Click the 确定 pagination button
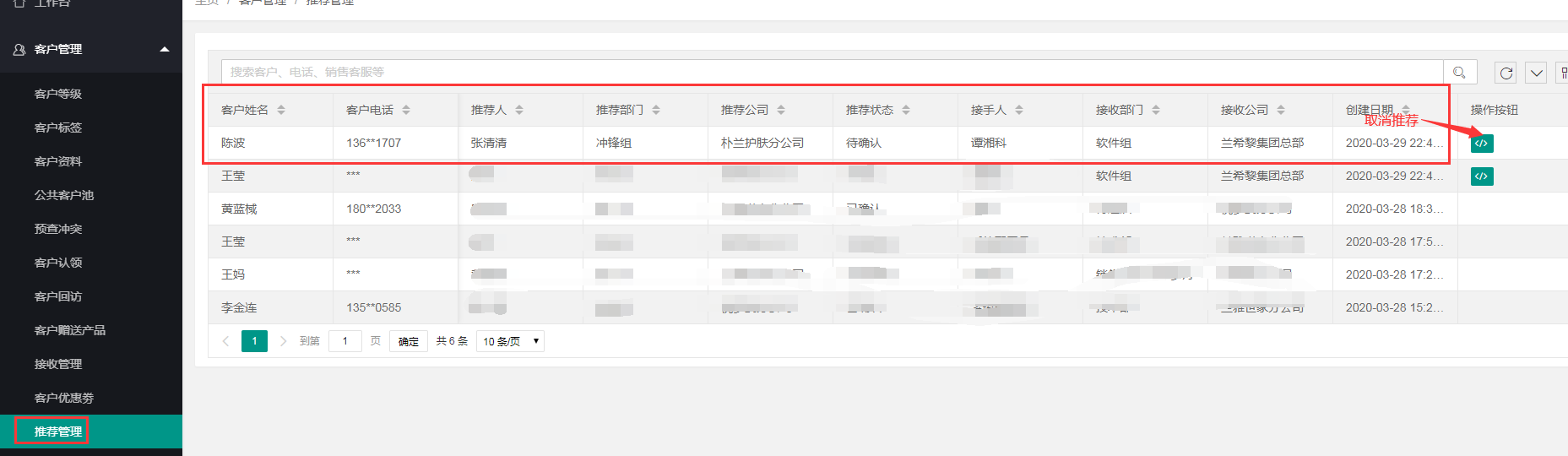This screenshot has height=456, width=1568. point(409,341)
